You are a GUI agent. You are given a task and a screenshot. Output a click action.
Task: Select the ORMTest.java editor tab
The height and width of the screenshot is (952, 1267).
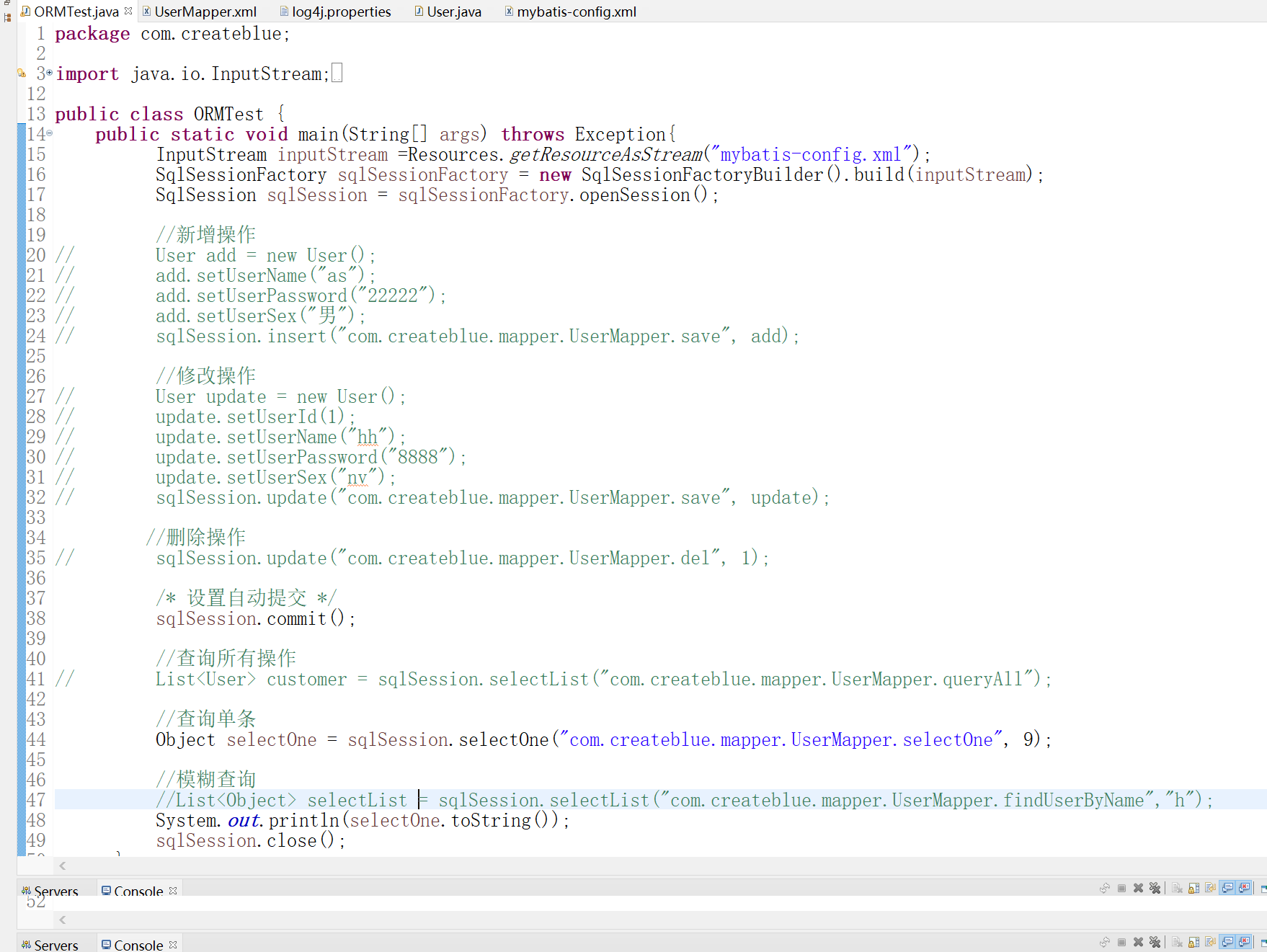[x=76, y=12]
